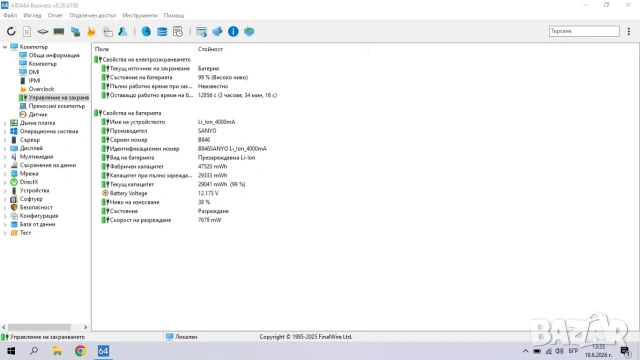Expand the Дисплей node arrow
The image size is (640, 360).
[x=5, y=148]
